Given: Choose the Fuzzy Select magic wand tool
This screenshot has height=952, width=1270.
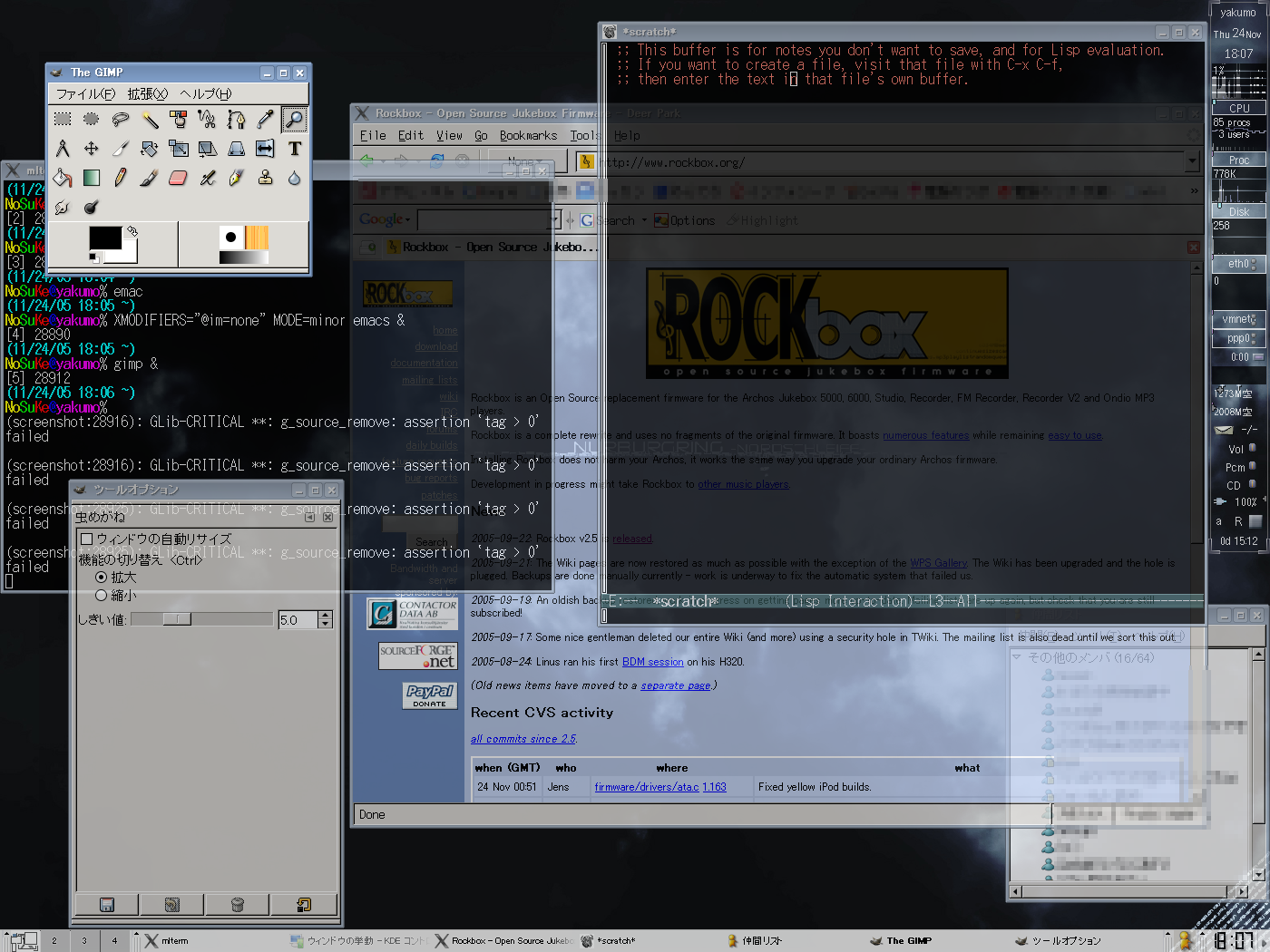Looking at the screenshot, I should [150, 119].
